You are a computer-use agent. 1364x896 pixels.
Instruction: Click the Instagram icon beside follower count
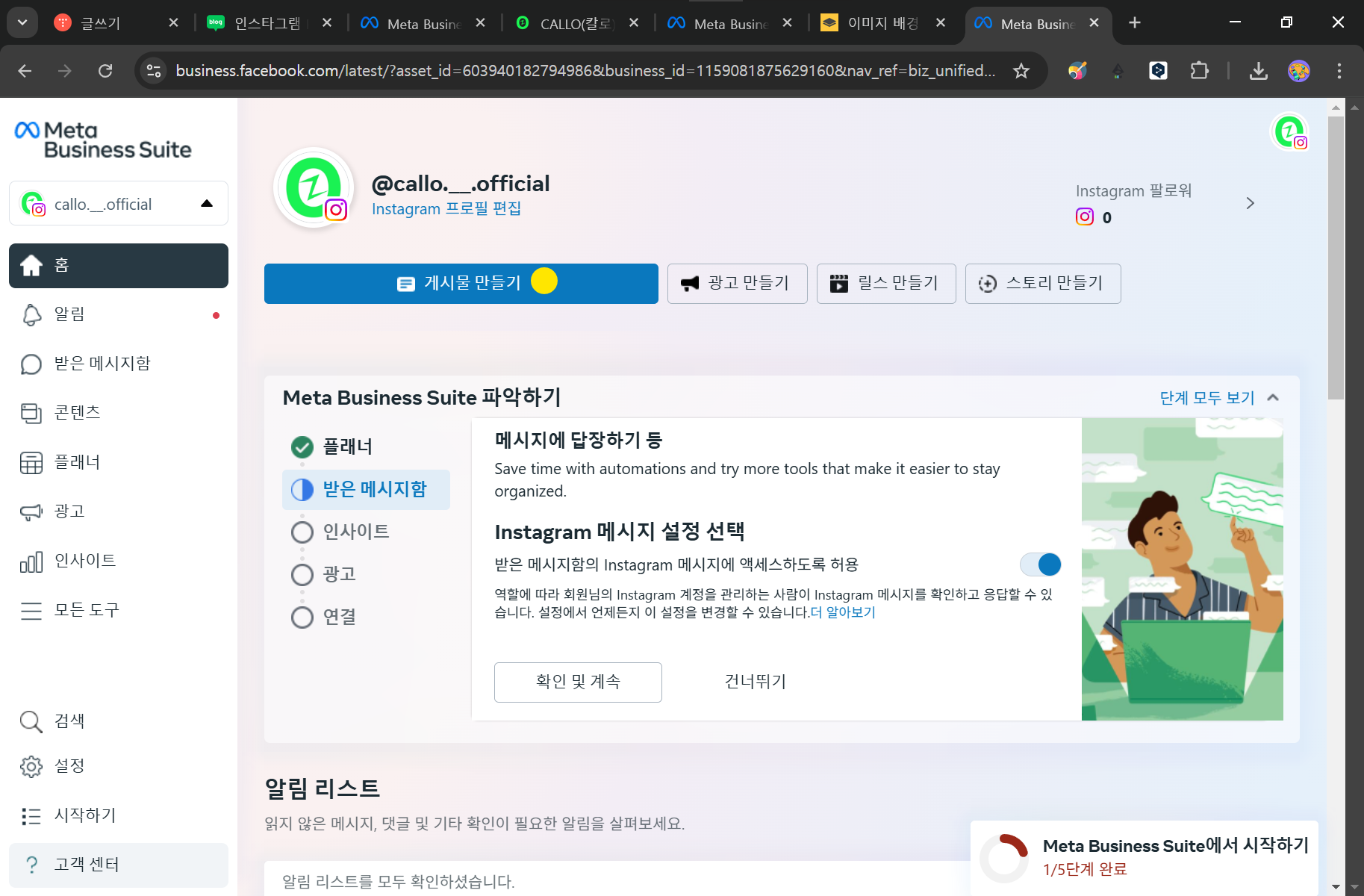(x=1085, y=217)
